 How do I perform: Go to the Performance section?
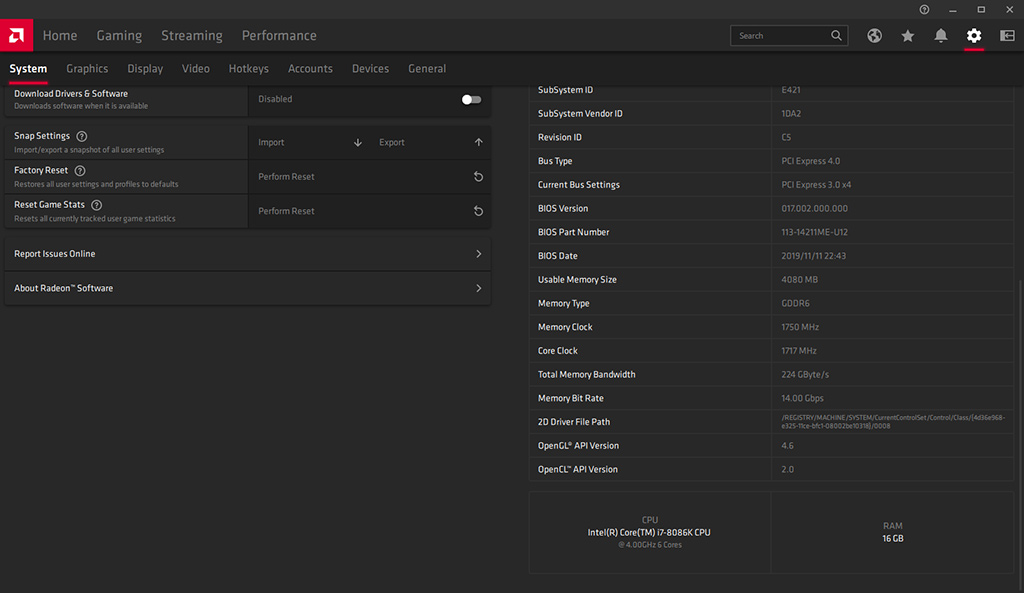[x=279, y=36]
